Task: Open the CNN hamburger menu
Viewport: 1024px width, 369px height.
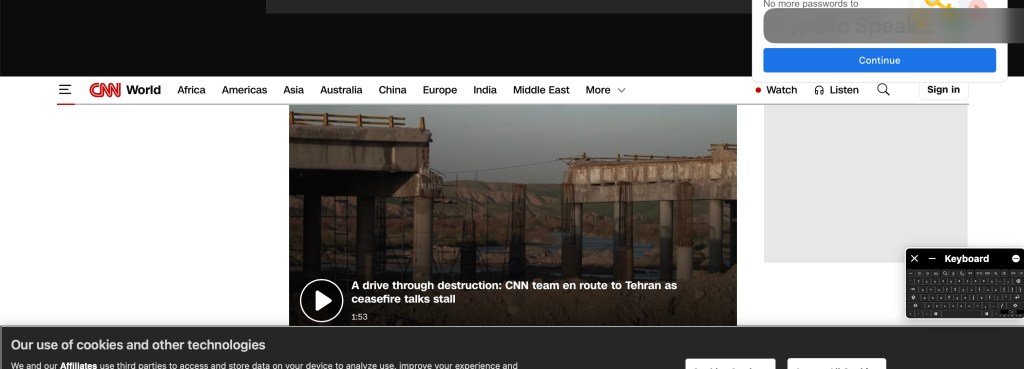Action: click(65, 89)
